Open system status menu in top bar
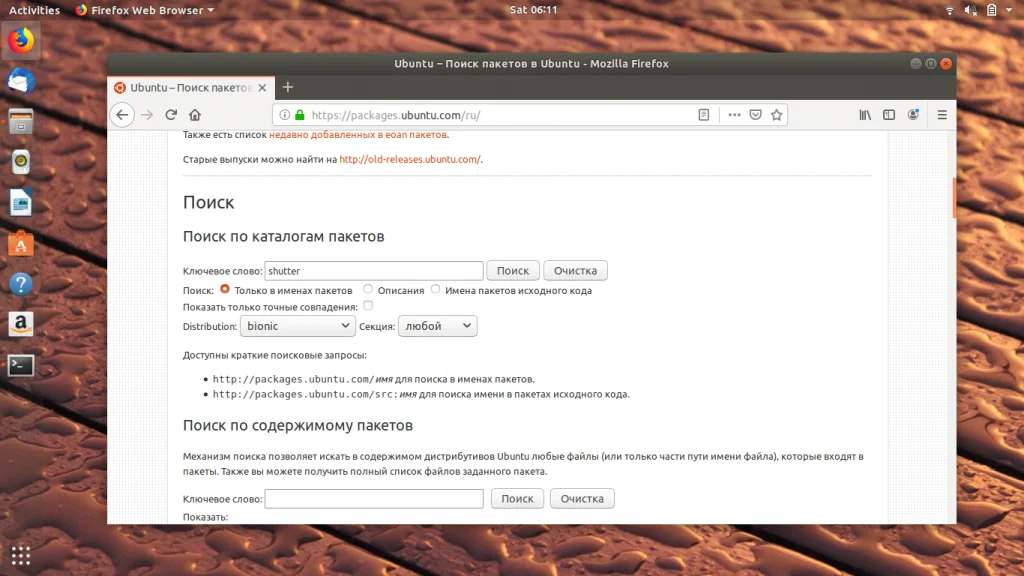1024x576 pixels. coord(979,10)
